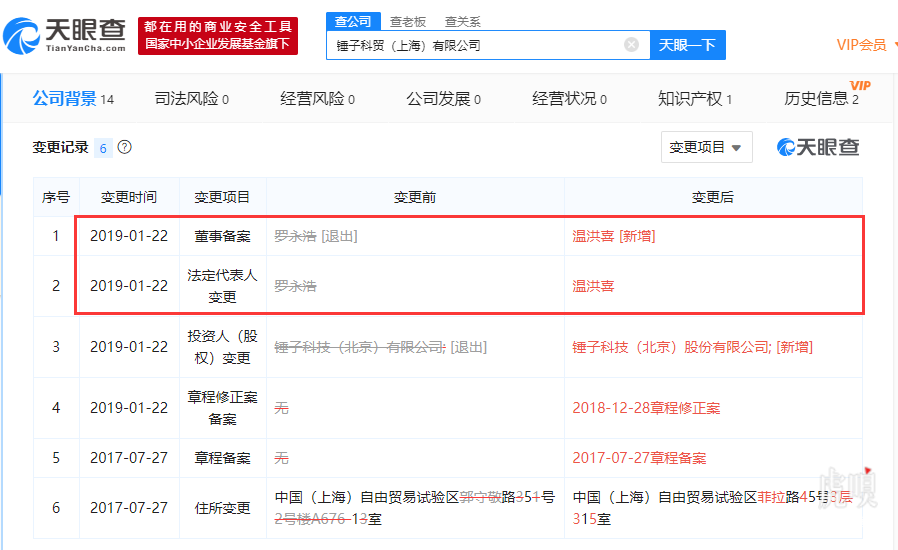Select the 公司发展 section tab

tap(443, 99)
